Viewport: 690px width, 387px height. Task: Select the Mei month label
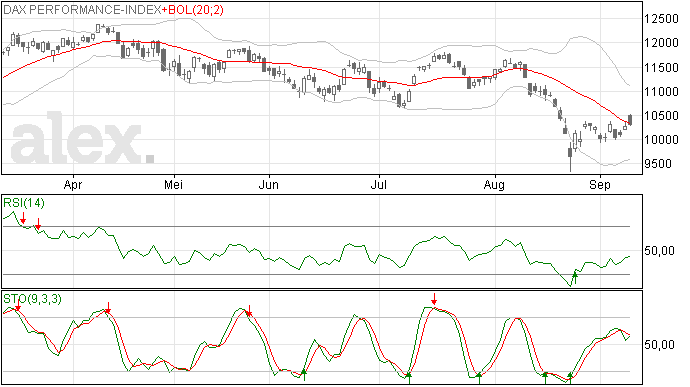173,184
